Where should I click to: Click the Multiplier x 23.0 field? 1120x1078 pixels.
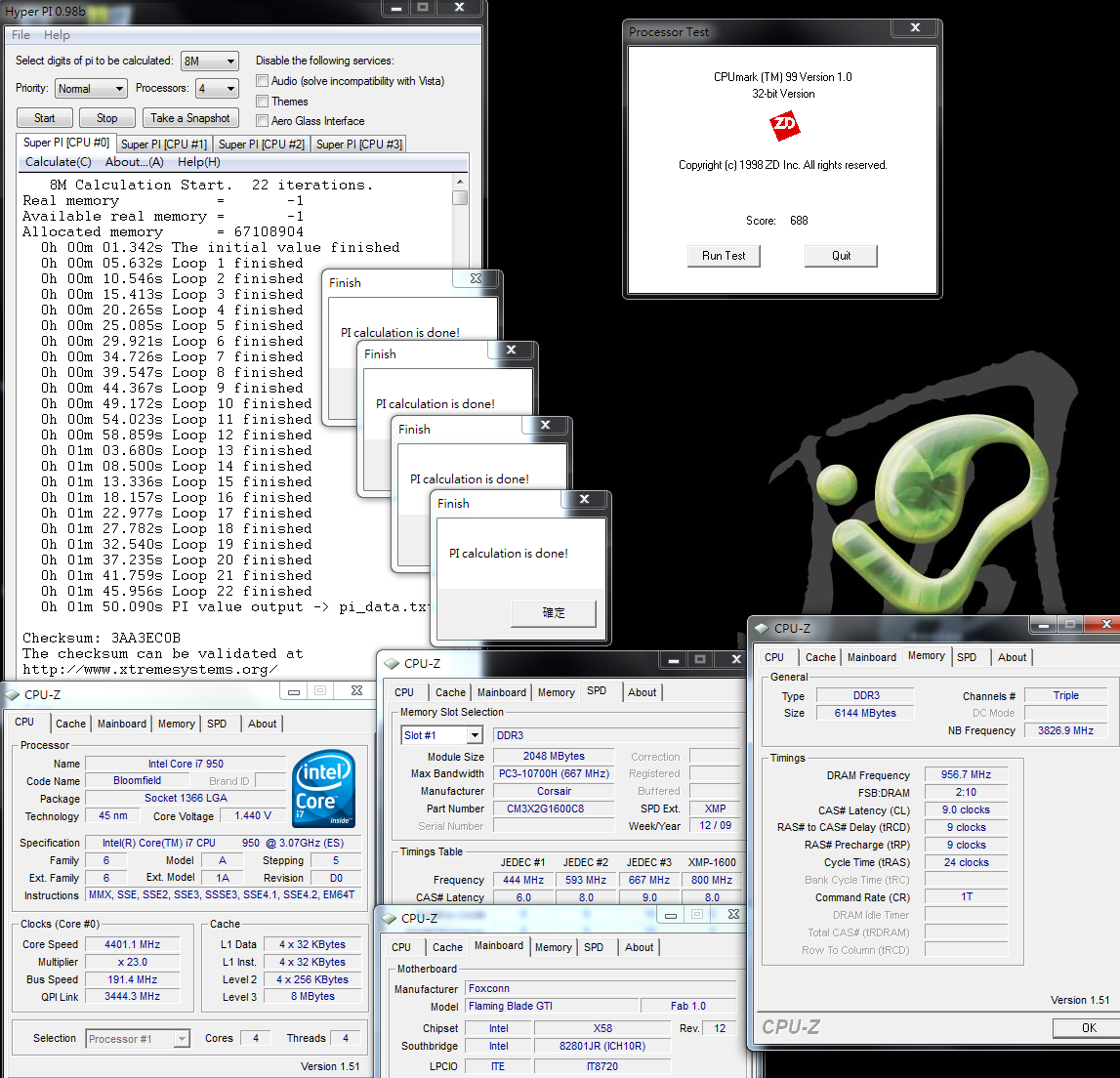pyautogui.click(x=132, y=962)
